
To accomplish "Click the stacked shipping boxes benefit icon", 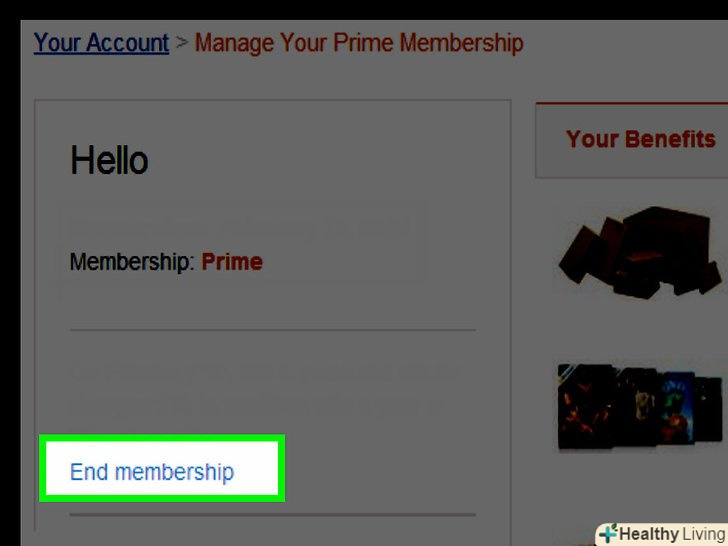I will (x=638, y=250).
